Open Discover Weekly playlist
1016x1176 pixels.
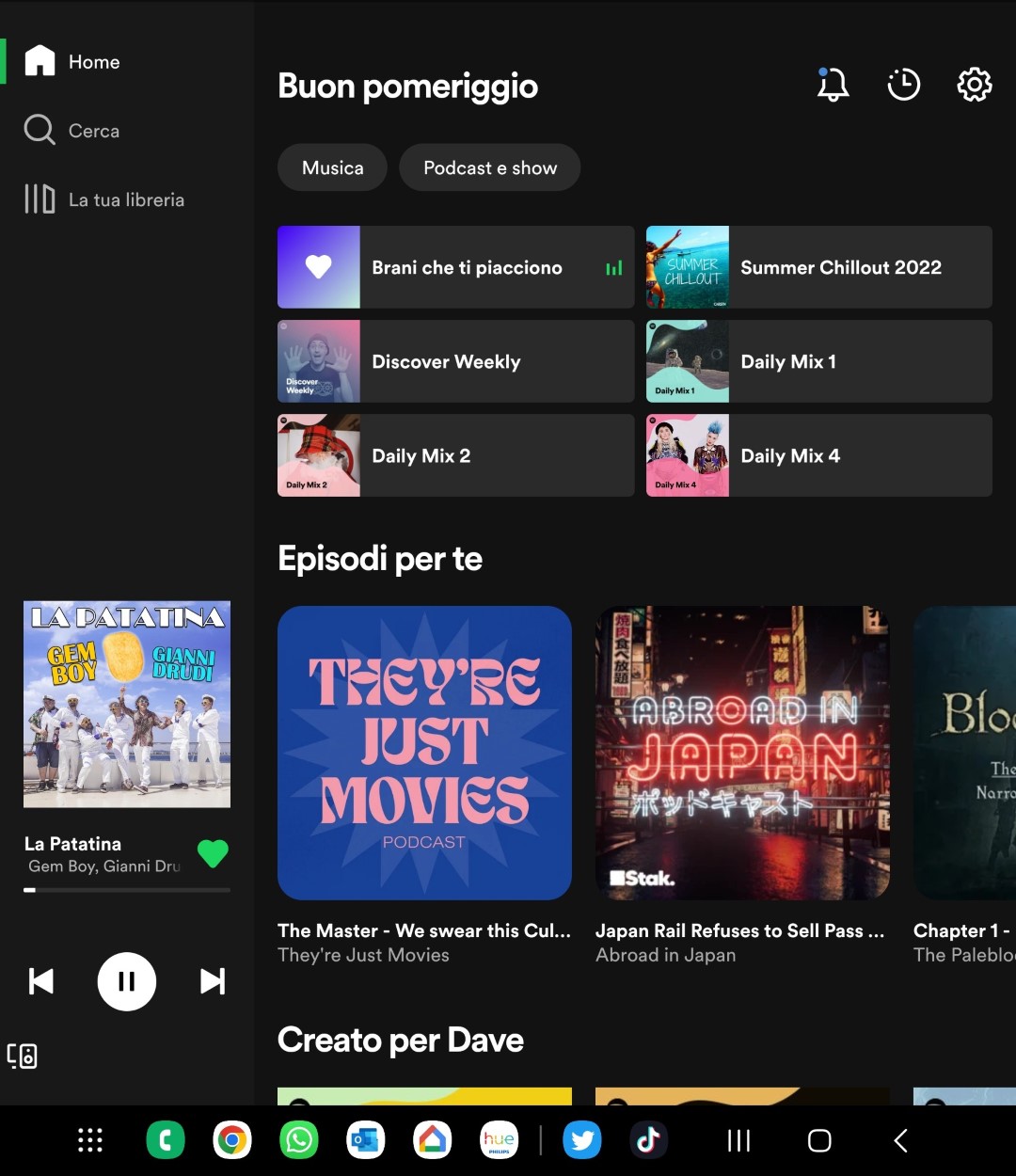click(455, 361)
